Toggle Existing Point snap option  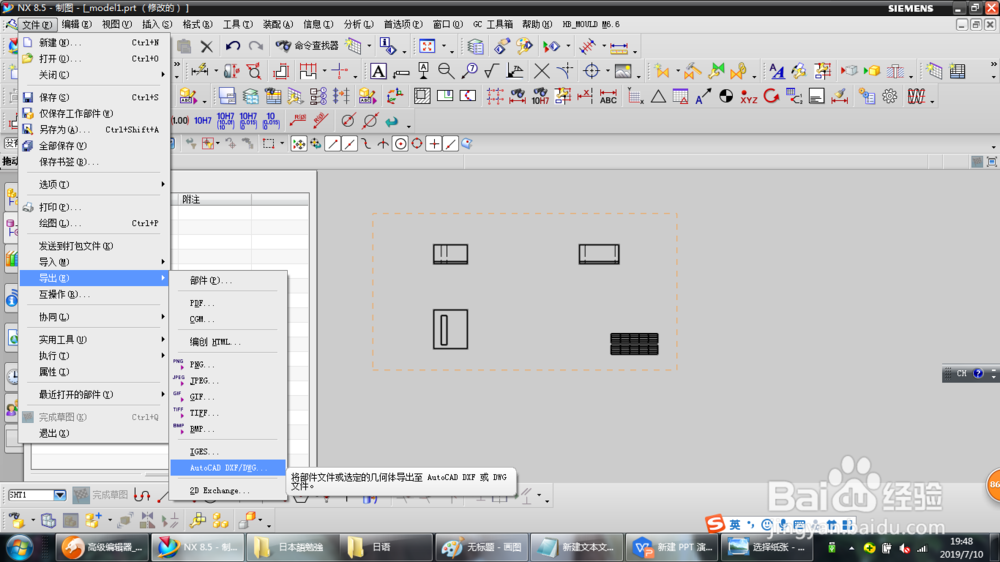coord(434,144)
